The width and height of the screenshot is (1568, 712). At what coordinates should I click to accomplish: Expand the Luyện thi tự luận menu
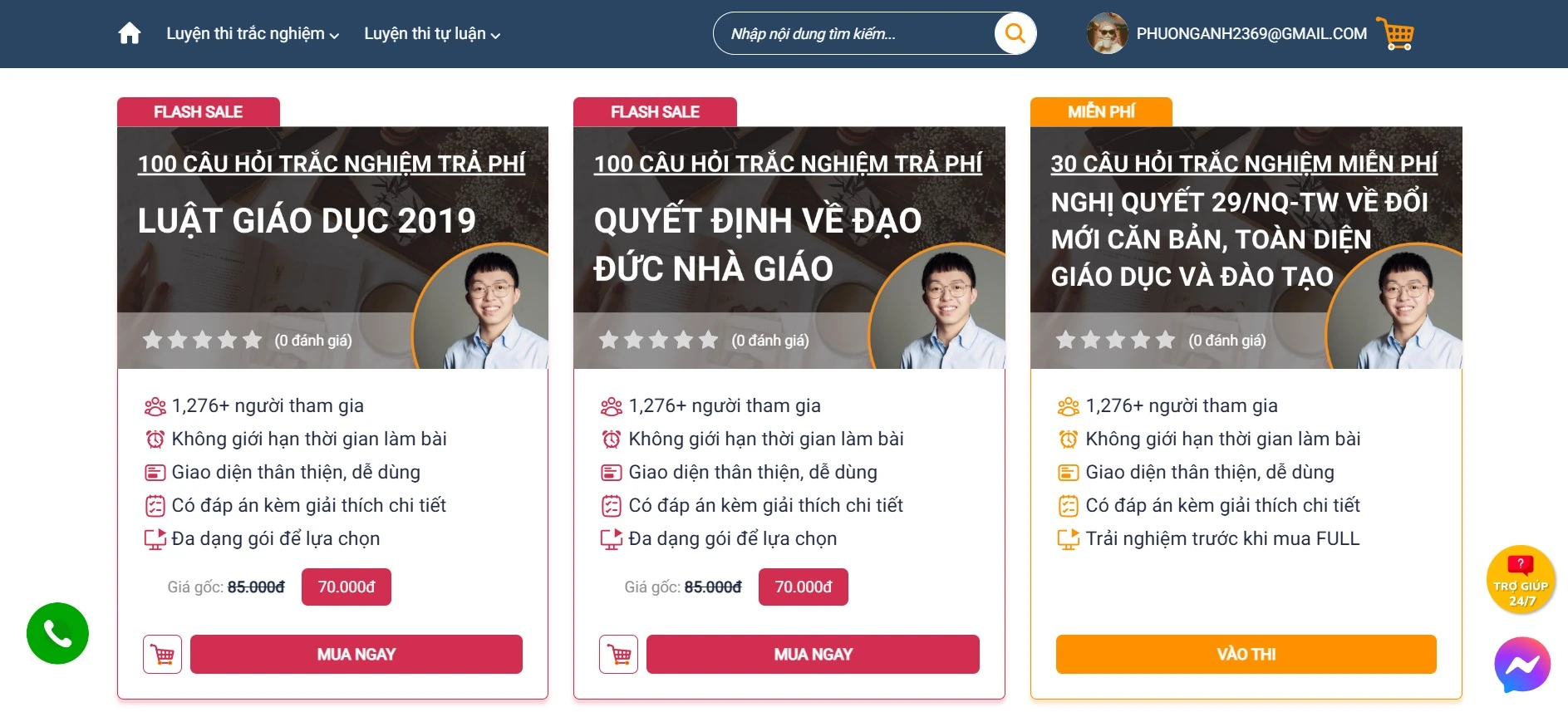point(432,34)
